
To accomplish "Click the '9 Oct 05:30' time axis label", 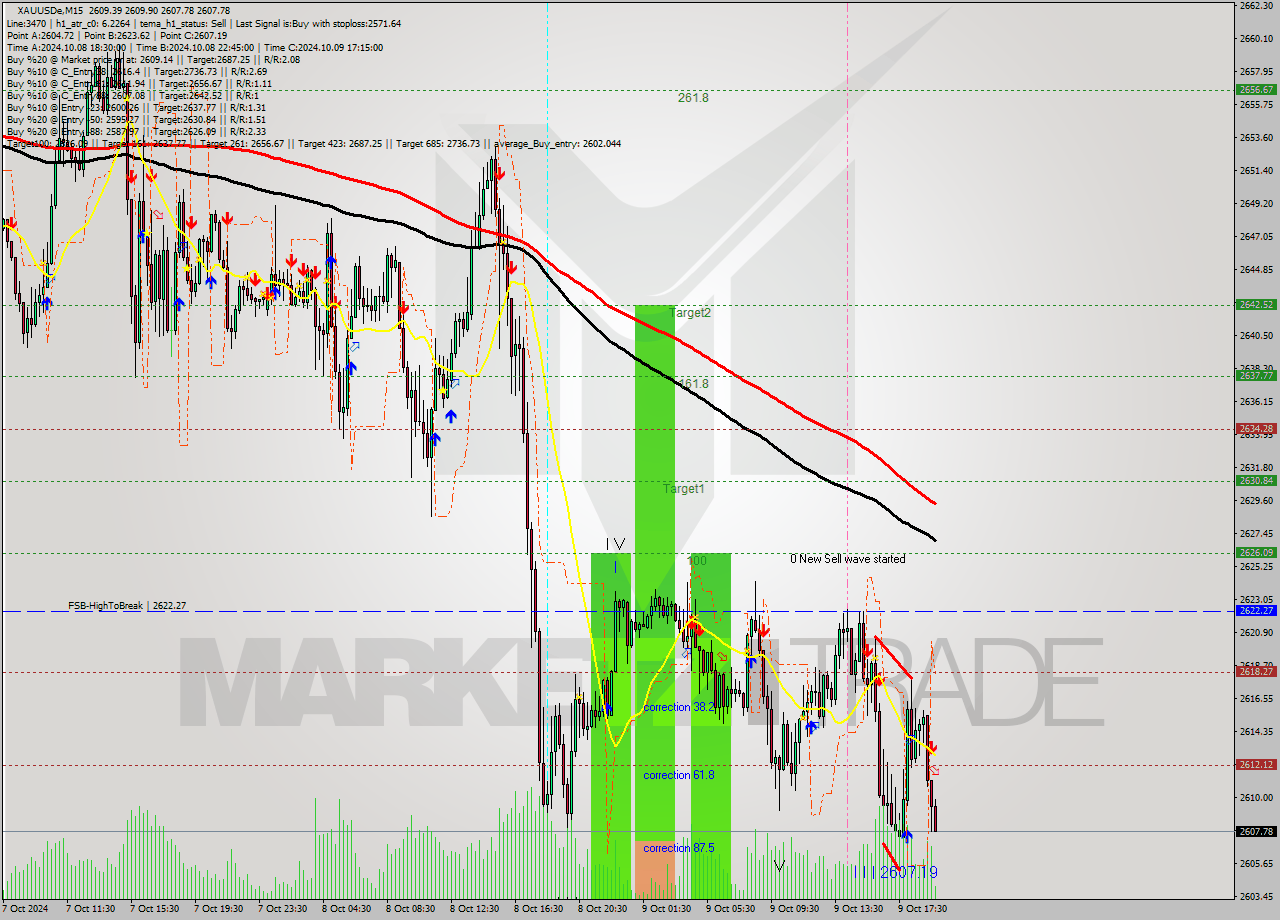I will click(x=731, y=909).
